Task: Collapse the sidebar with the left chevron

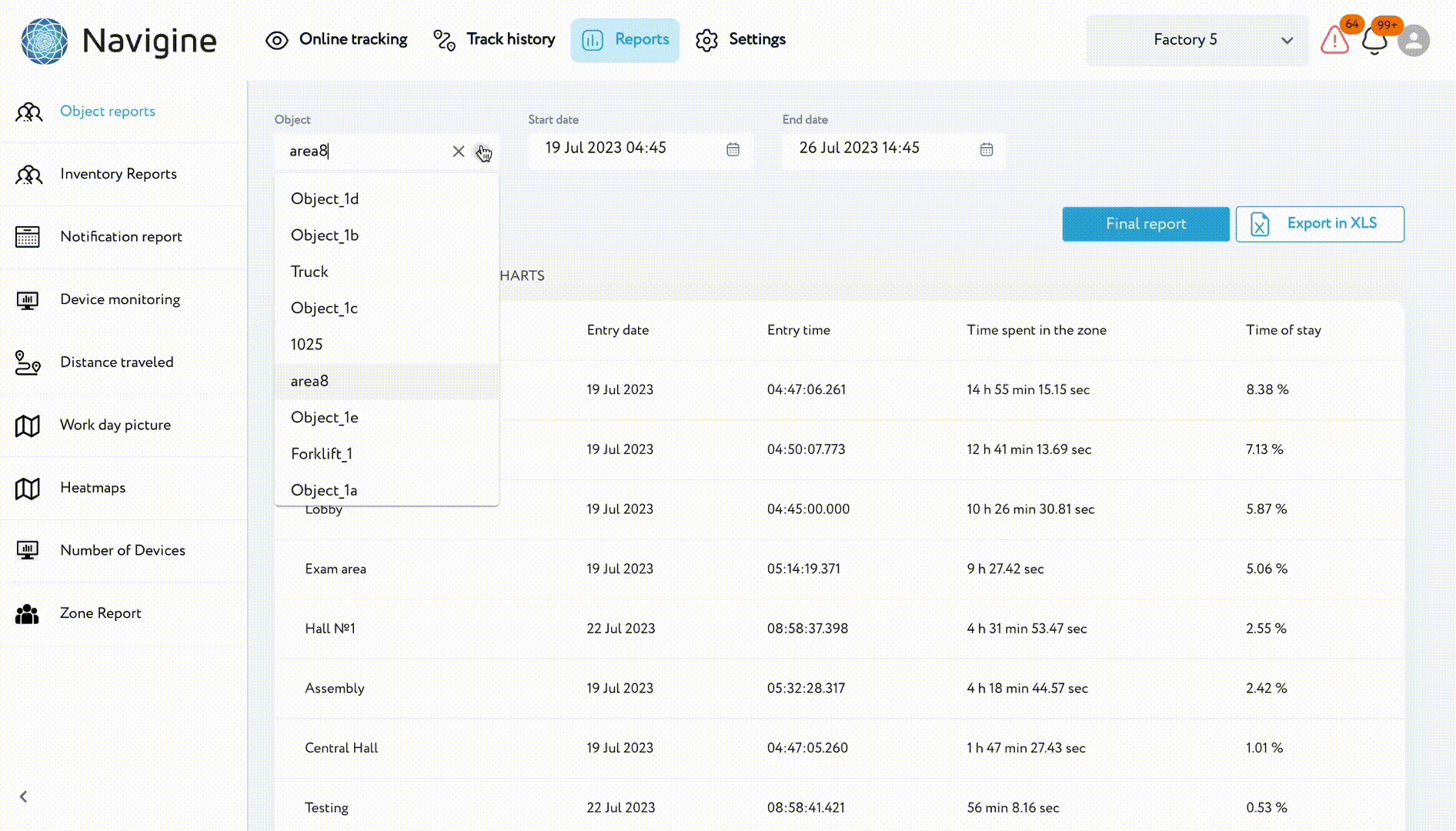Action: (24, 796)
